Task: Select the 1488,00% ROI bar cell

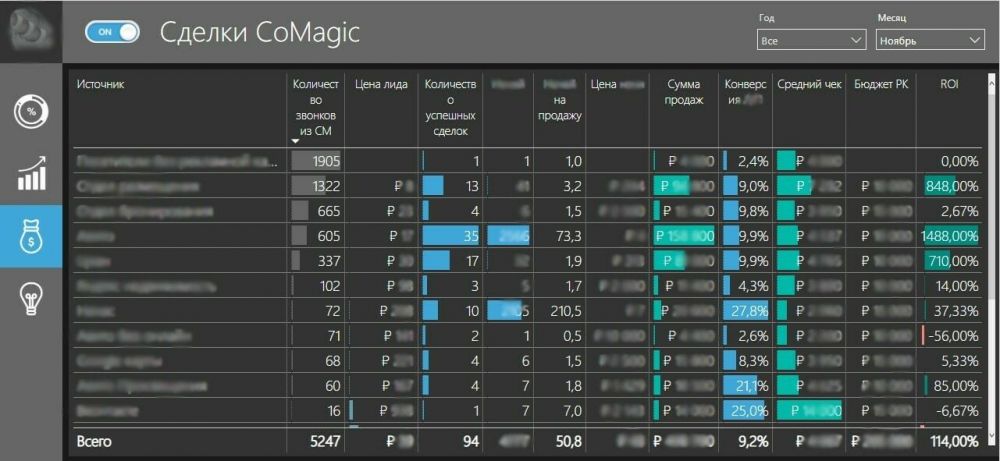Action: coord(950,236)
